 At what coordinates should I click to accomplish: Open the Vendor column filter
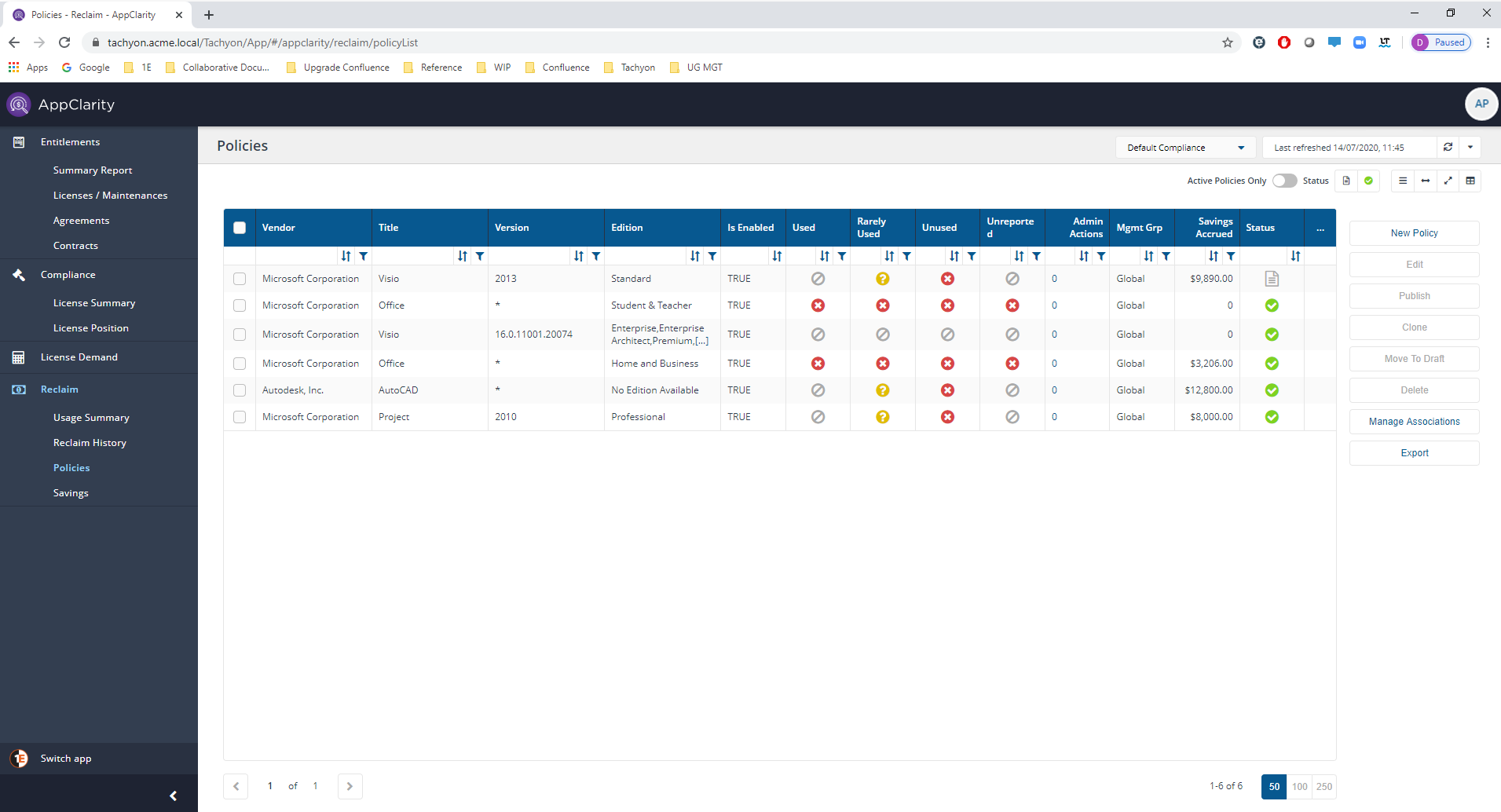363,256
